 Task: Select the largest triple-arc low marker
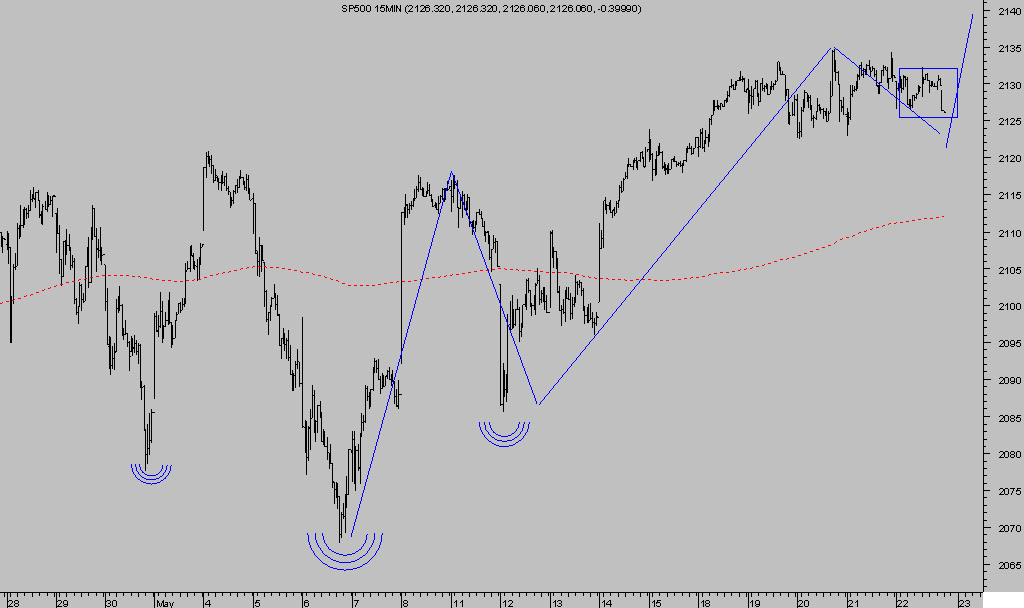pos(344,550)
